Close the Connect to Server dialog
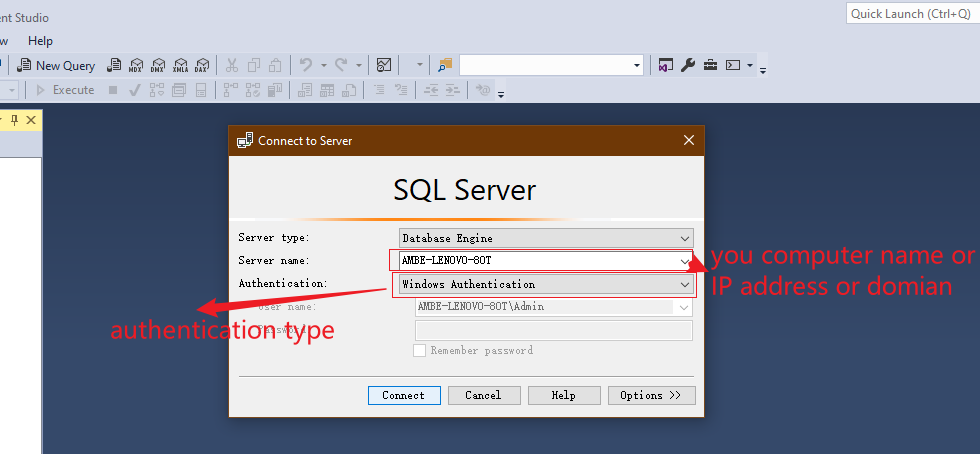This screenshot has width=980, height=454. [x=689, y=140]
